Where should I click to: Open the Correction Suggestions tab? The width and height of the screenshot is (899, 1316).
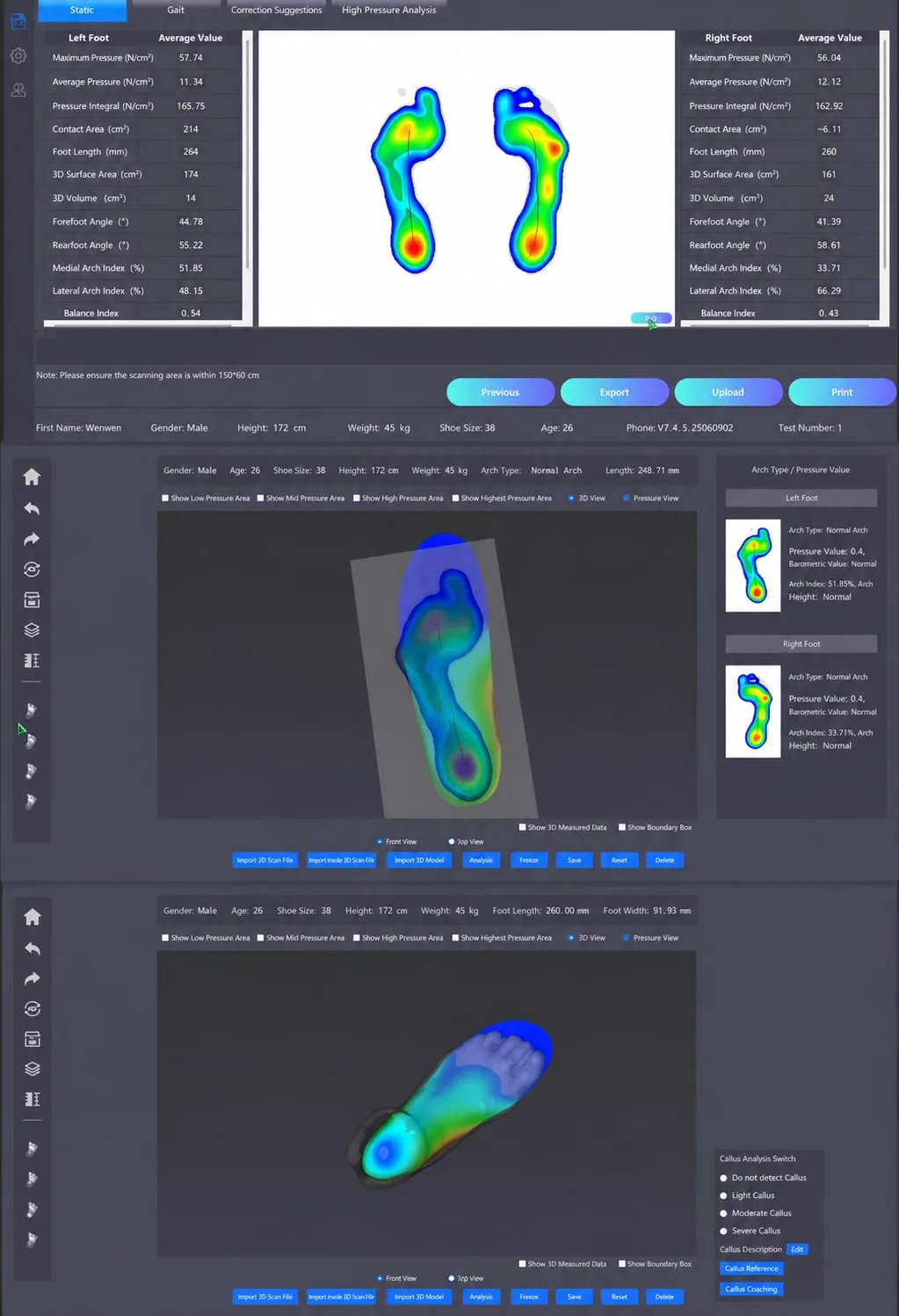[276, 11]
